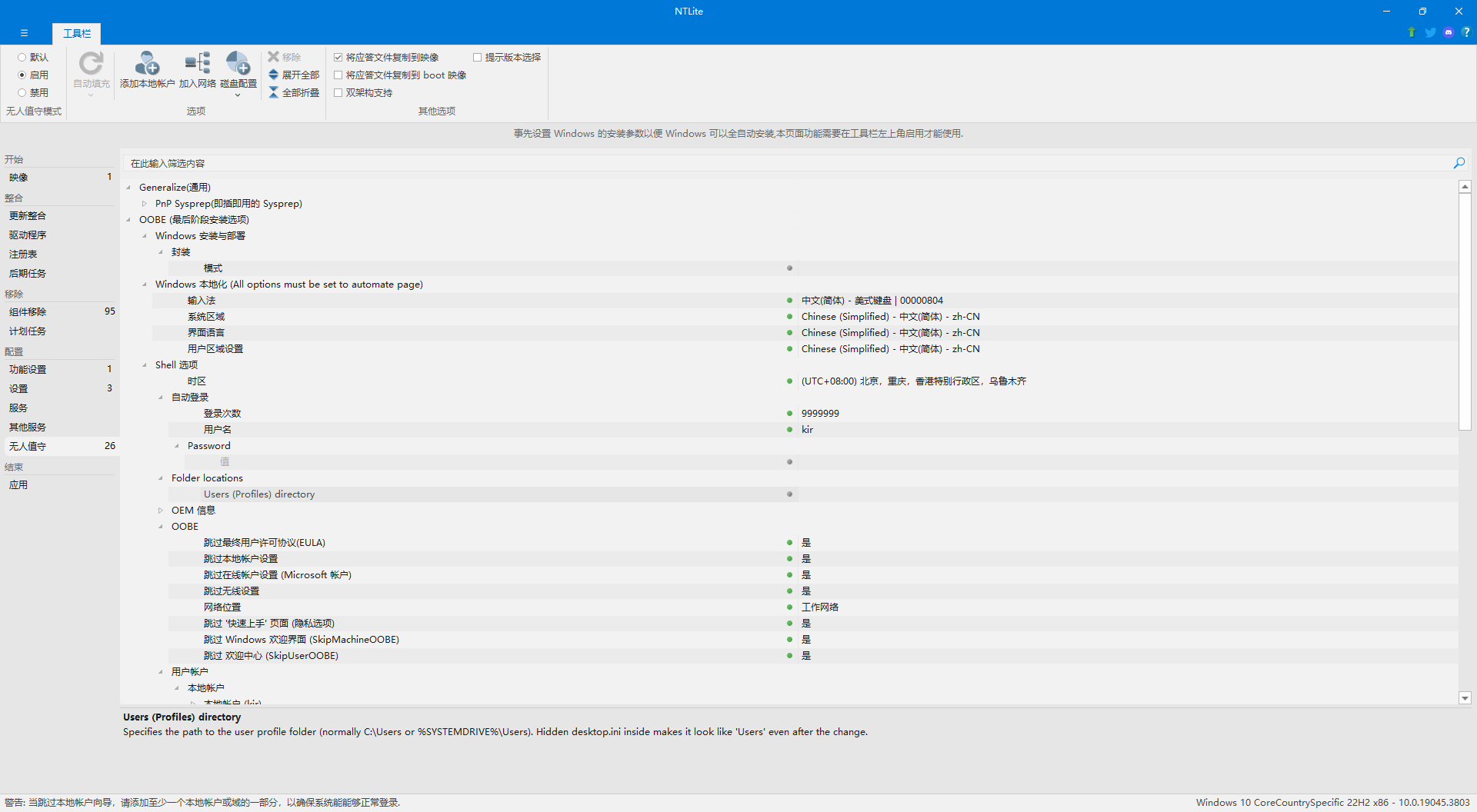
Task: Open 注册表 page in sidebar
Action: 60,254
